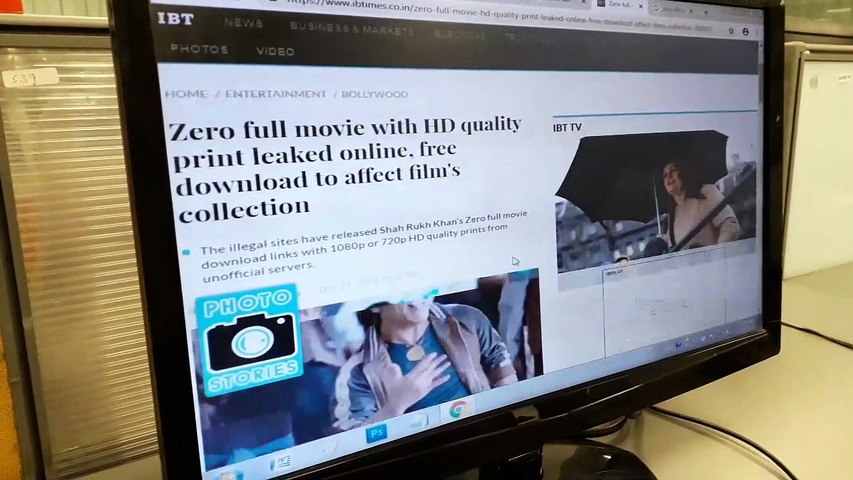The width and height of the screenshot is (853, 480).
Task: Click the HOME breadcrumb link
Action: [x=186, y=94]
